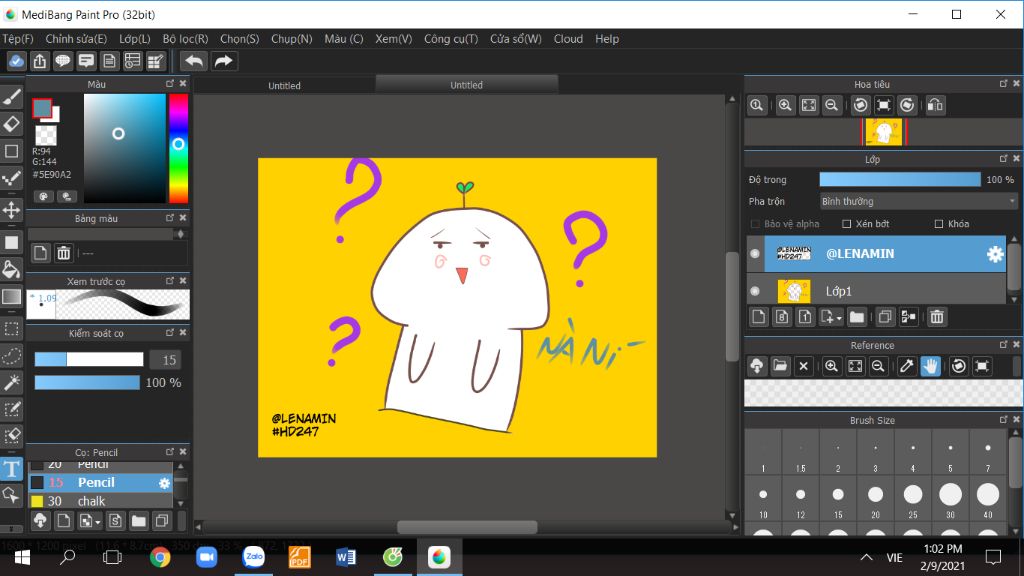Switch to the second Untitled canvas tab
The width and height of the screenshot is (1024, 576).
coord(466,85)
